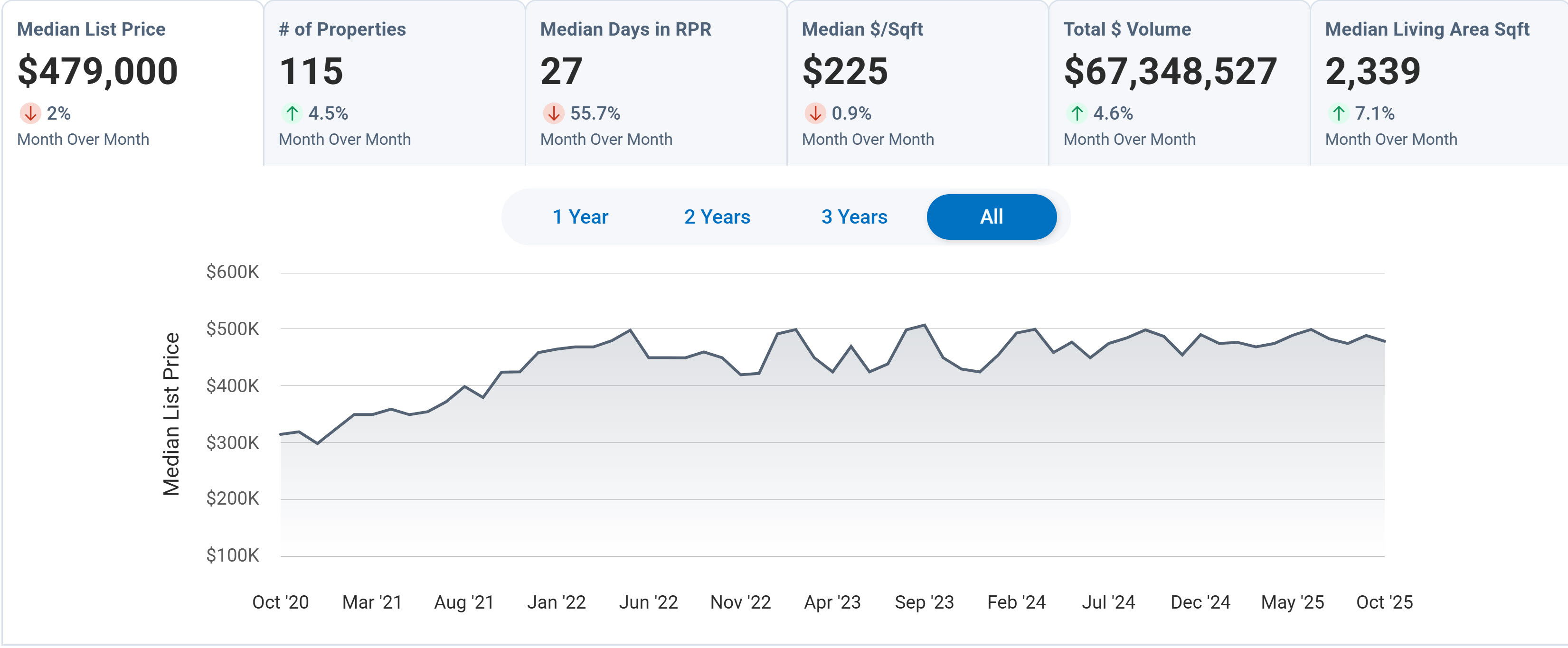1568x648 pixels.
Task: Click the $479,000 median price value
Action: click(97, 71)
